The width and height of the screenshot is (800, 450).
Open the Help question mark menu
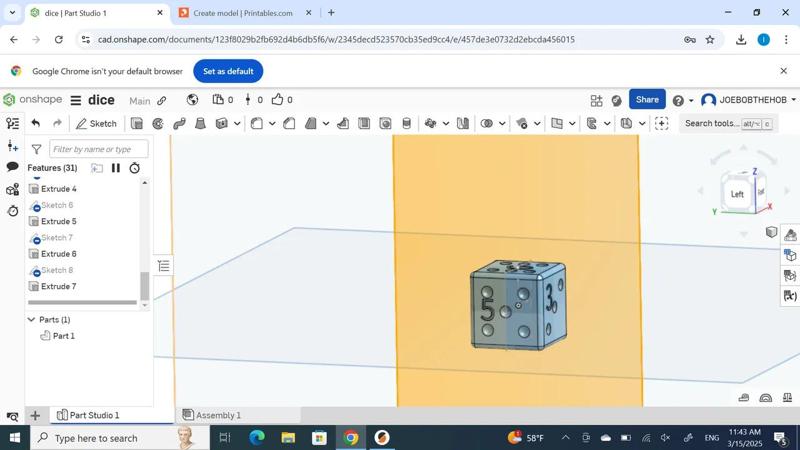coord(682,101)
